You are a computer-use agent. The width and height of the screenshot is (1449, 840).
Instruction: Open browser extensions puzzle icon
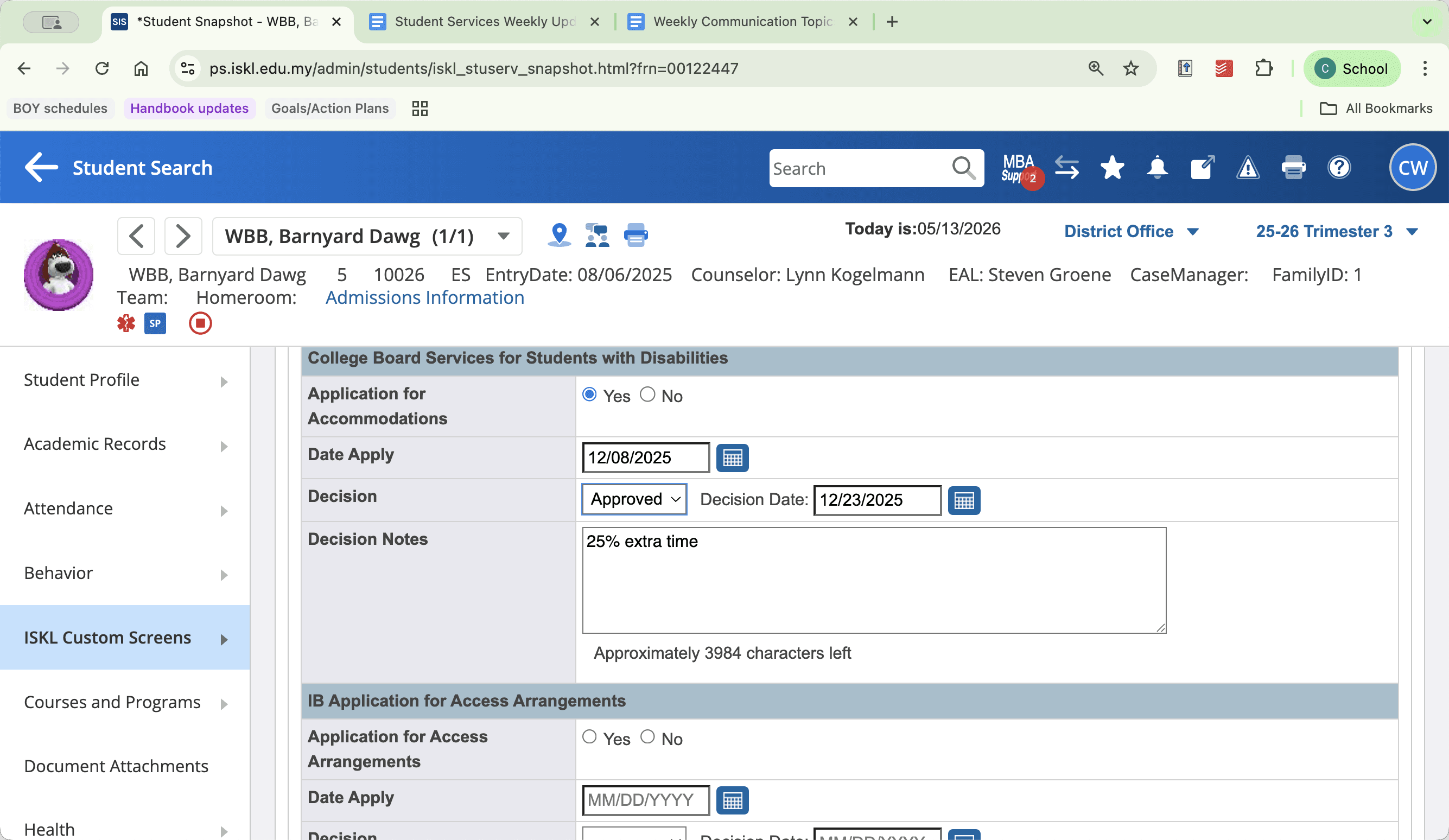[x=1263, y=68]
